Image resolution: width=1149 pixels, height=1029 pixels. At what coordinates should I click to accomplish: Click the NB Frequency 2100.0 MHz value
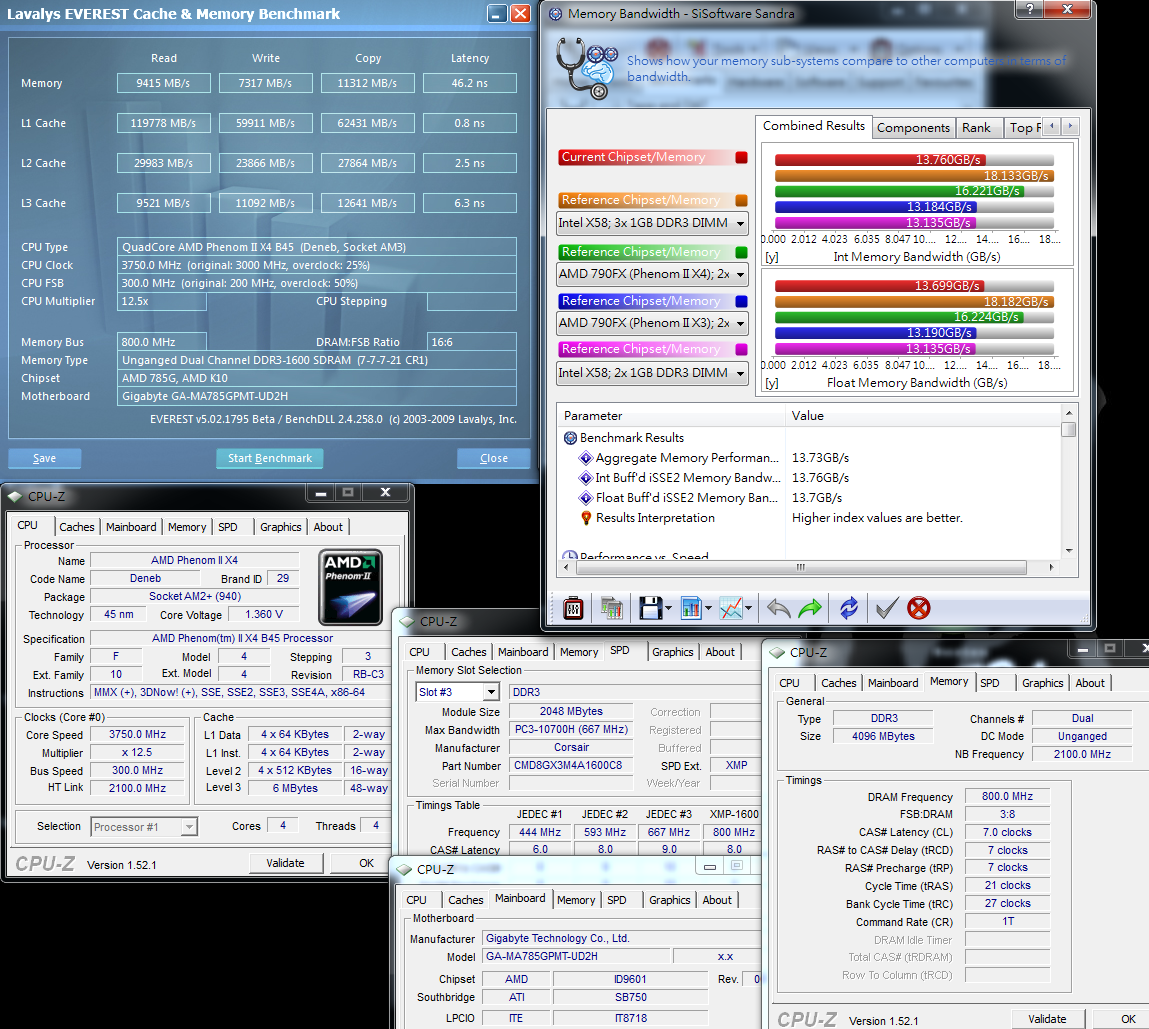(x=1082, y=754)
